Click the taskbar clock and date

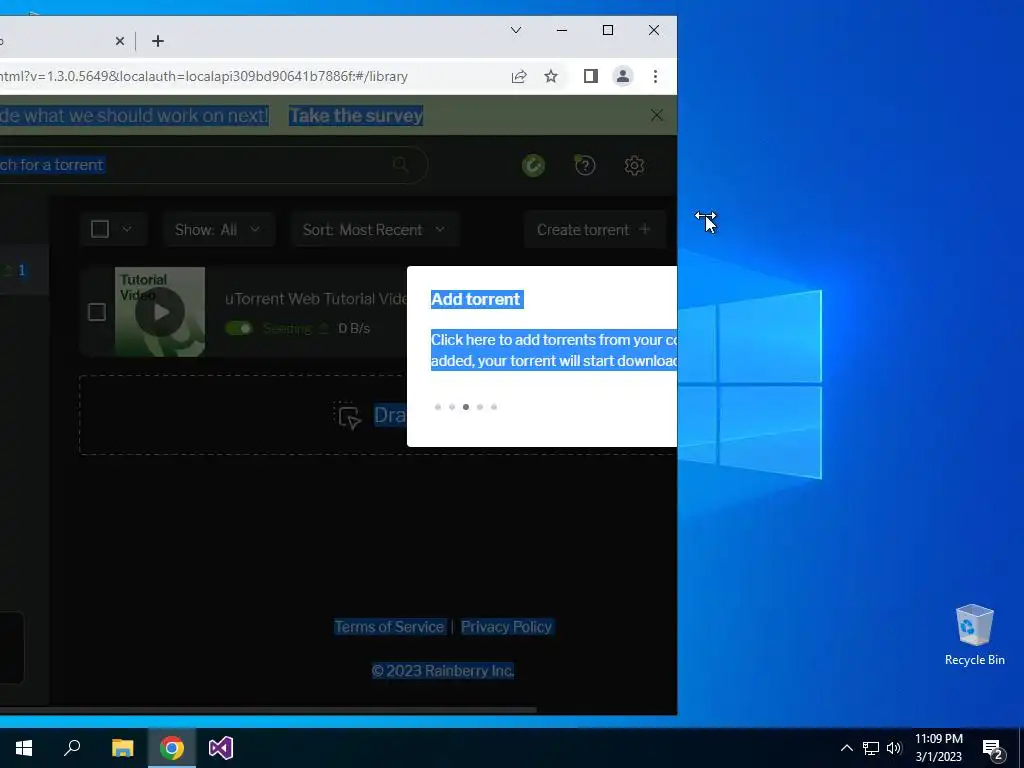938,748
